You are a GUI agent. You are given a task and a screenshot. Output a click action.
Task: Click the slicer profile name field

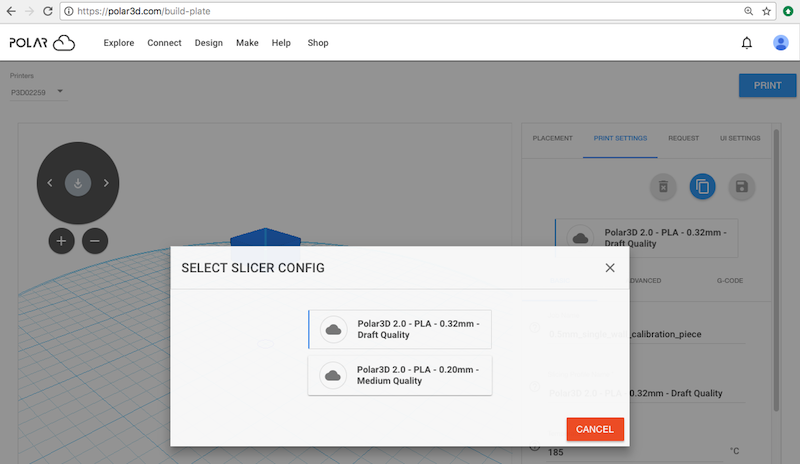(646, 393)
